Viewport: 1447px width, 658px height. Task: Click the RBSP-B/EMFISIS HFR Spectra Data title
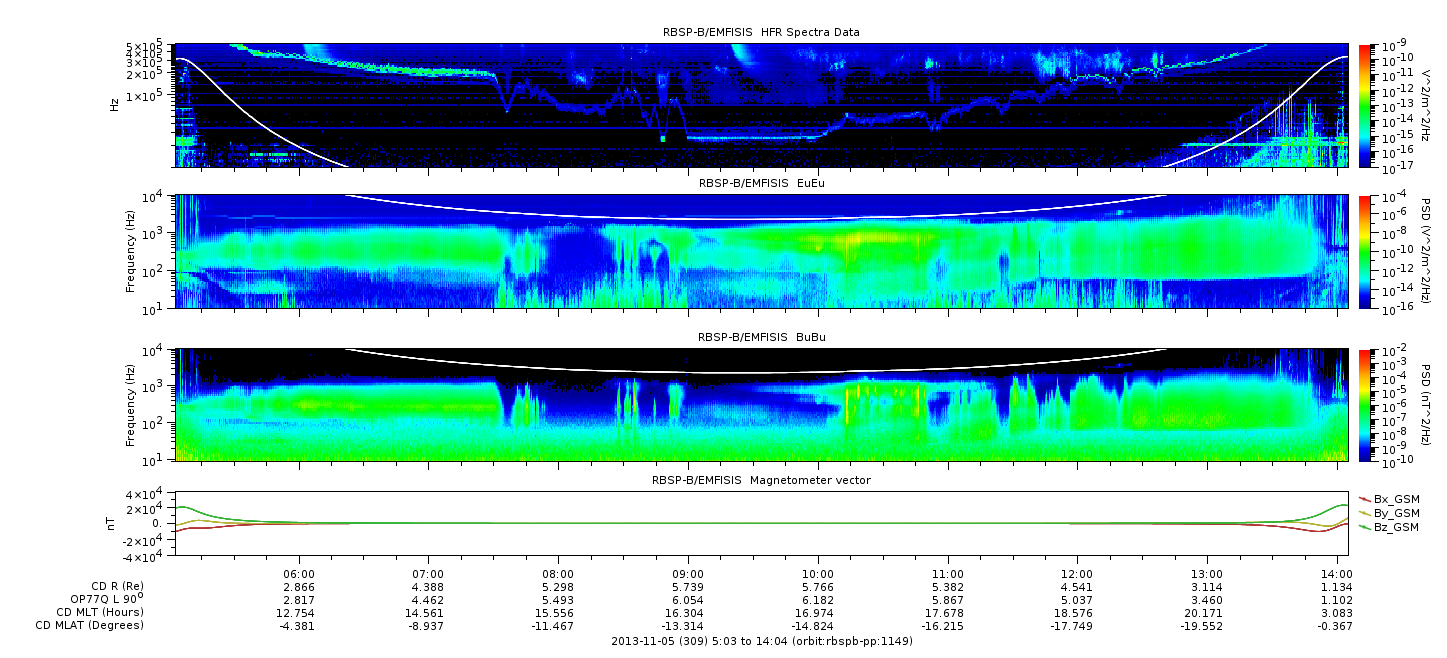[761, 32]
